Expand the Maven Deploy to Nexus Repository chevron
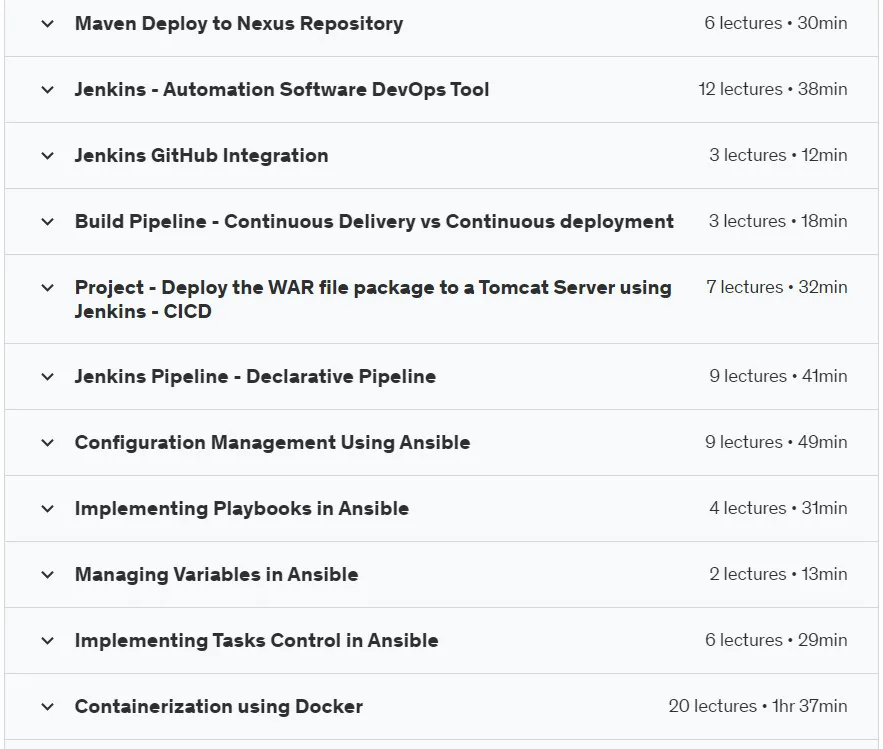The height and width of the screenshot is (749, 883). (x=48, y=24)
